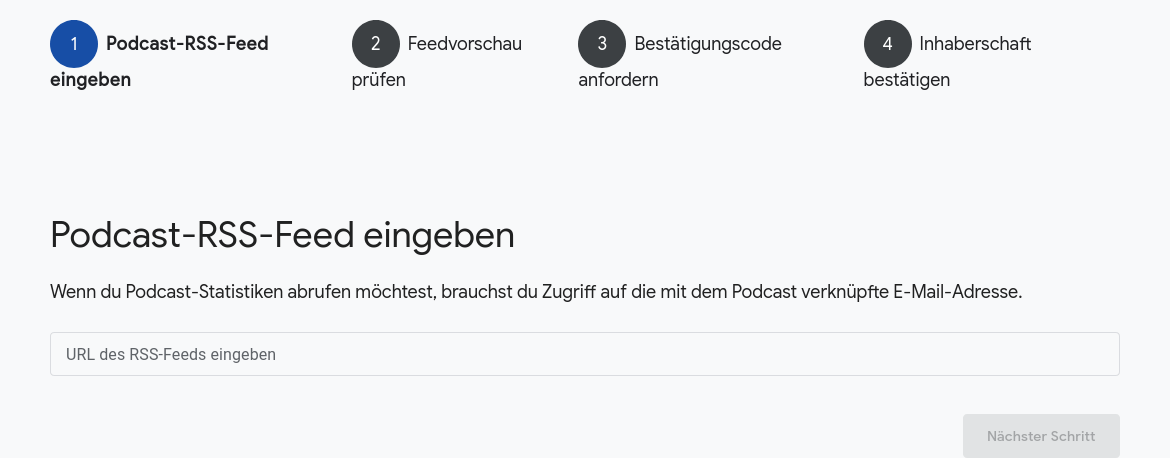Select the step 3 number circle

[602, 44]
